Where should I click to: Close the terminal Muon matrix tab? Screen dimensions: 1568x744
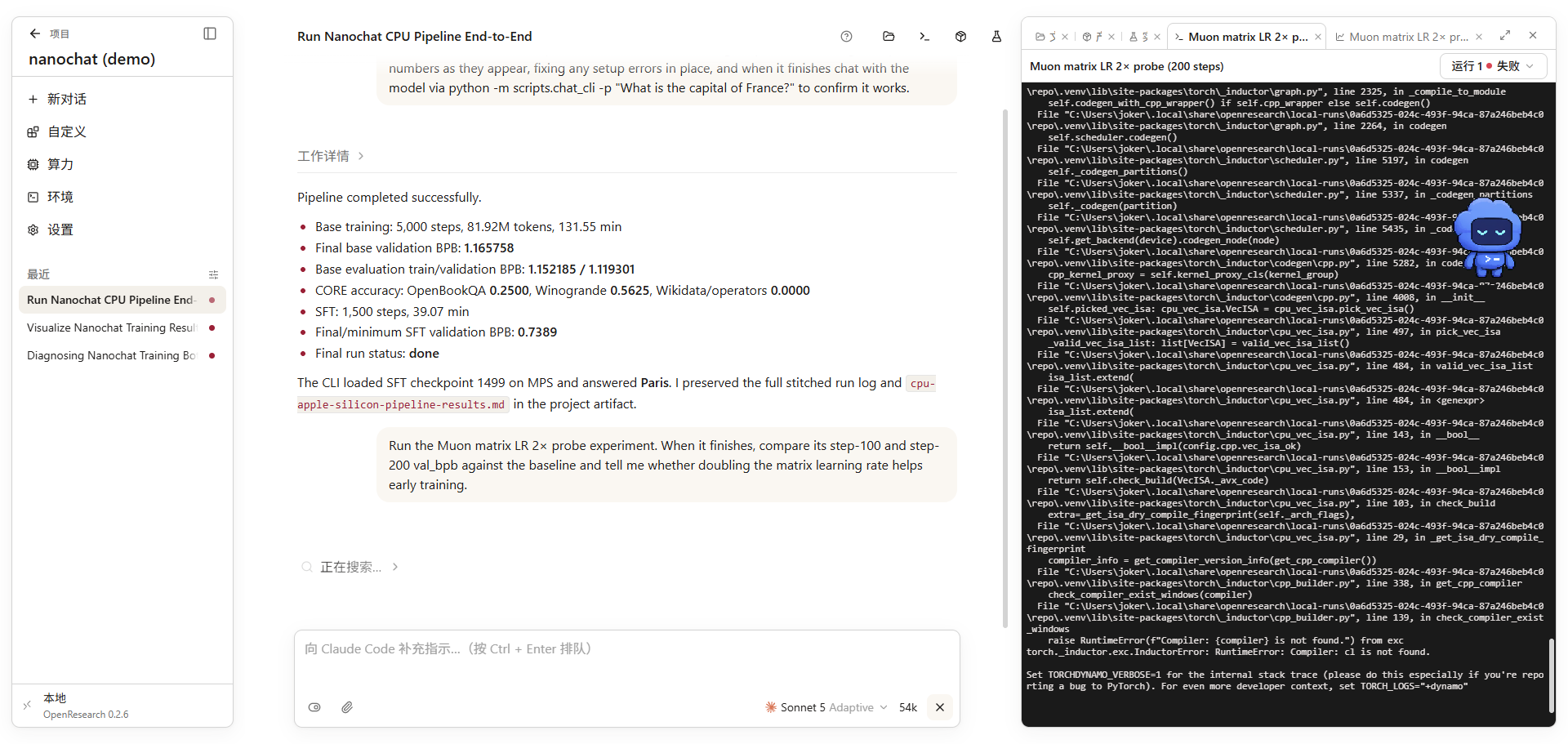(x=1318, y=37)
